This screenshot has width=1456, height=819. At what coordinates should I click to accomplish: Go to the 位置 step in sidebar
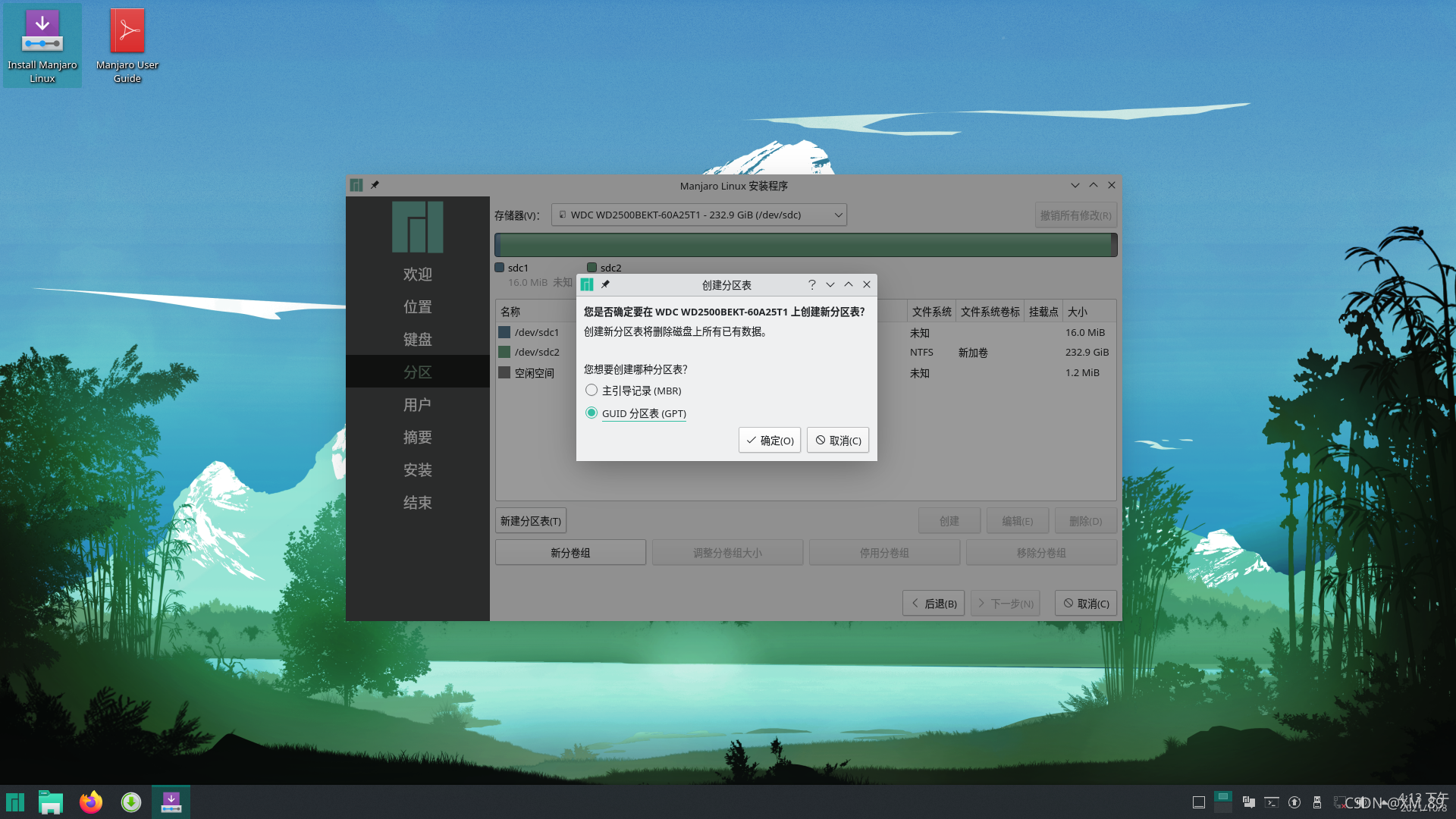(418, 306)
